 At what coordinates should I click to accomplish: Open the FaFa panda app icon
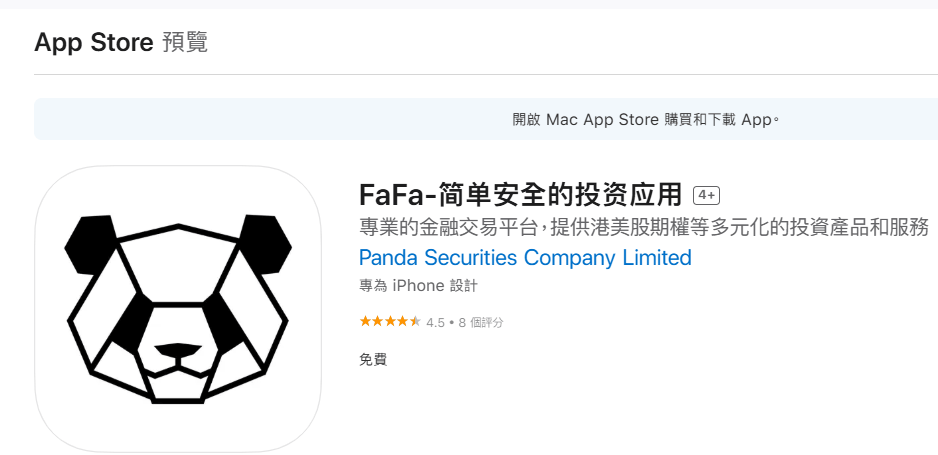pyautogui.click(x=178, y=309)
